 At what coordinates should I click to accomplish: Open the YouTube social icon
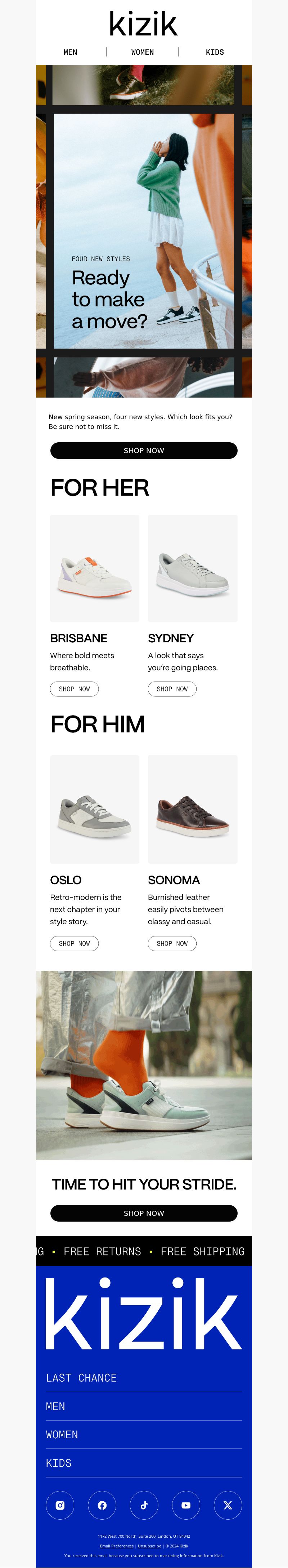pos(186,1505)
